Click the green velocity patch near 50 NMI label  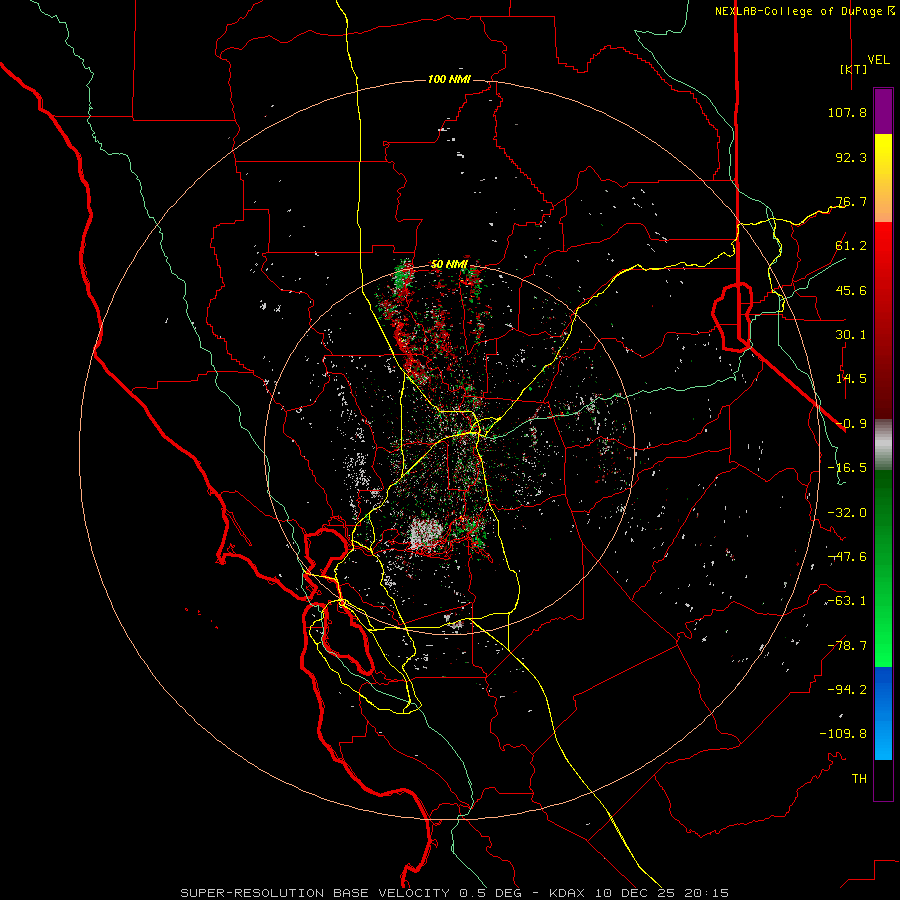coord(404,274)
